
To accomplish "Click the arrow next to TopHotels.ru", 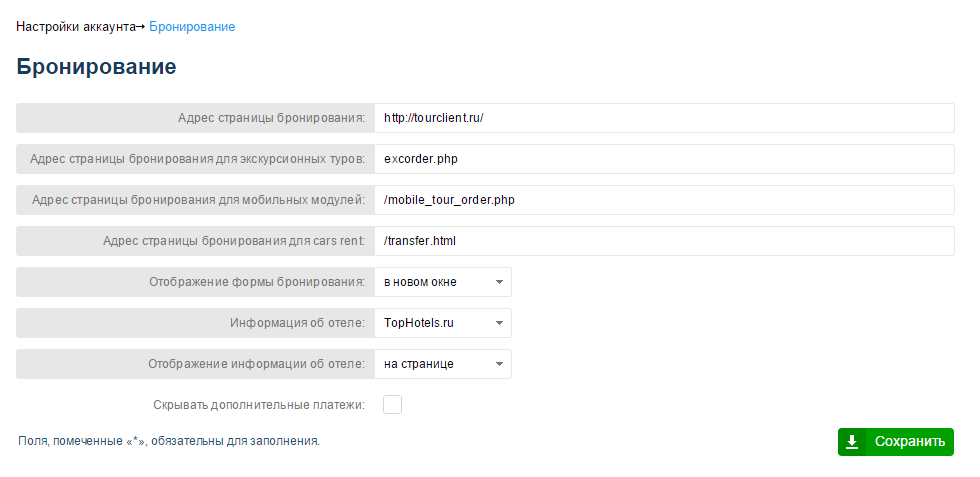I will click(499, 323).
